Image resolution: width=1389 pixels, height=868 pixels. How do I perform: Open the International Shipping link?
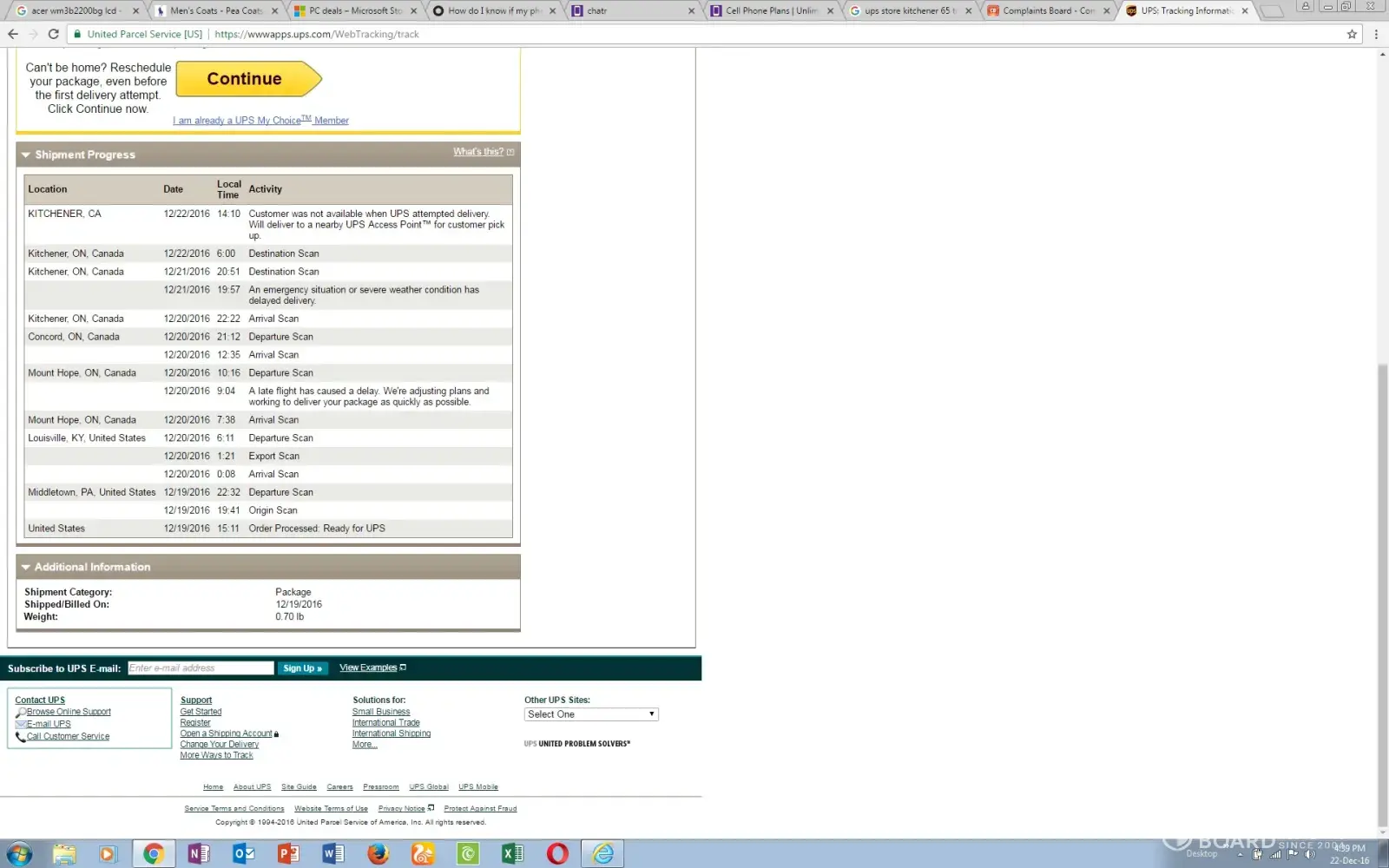pos(392,733)
